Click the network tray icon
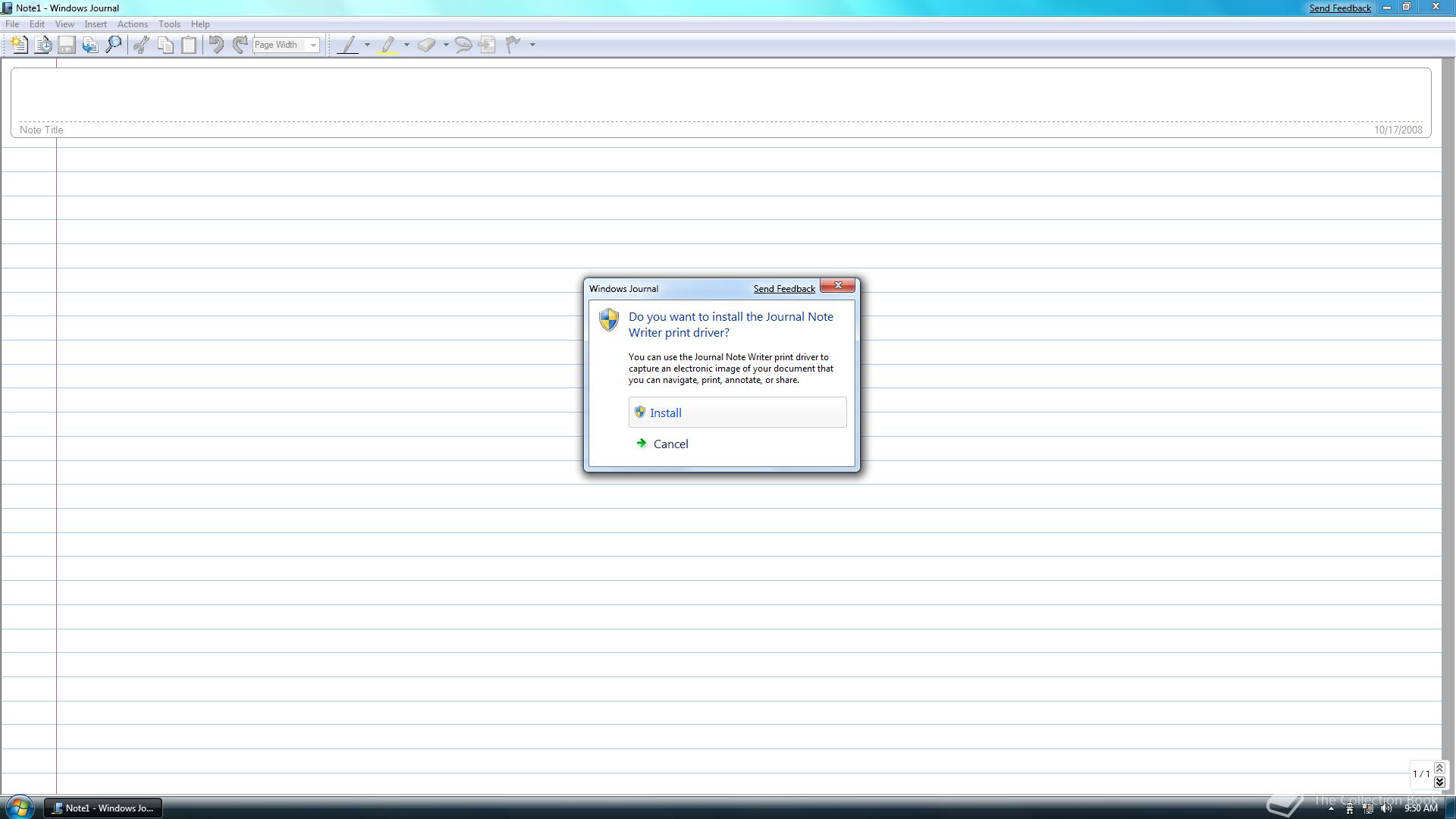Viewport: 1456px width, 819px height. coord(1368,809)
